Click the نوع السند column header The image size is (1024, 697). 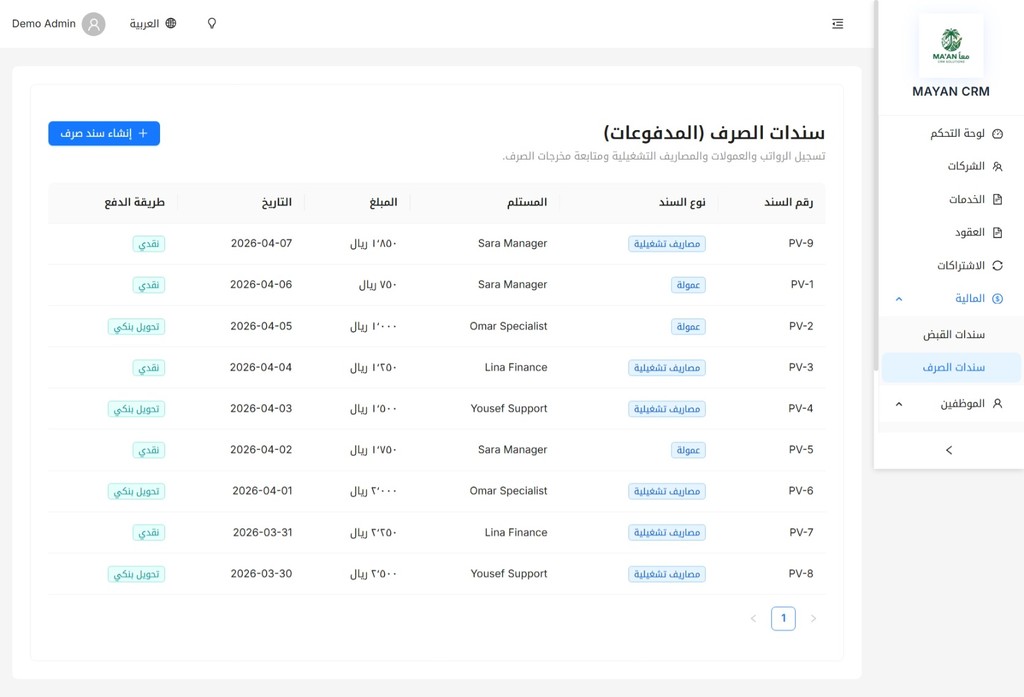[x=682, y=203]
